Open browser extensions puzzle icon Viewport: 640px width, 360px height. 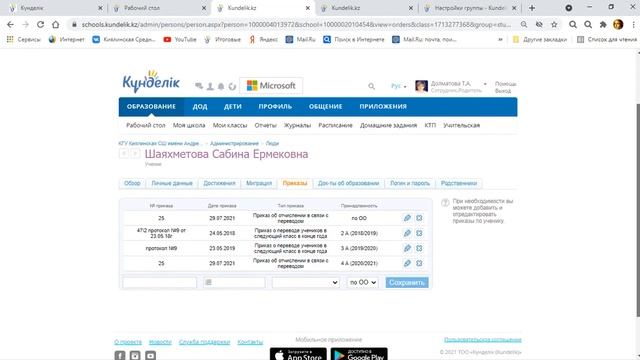[x=603, y=24]
